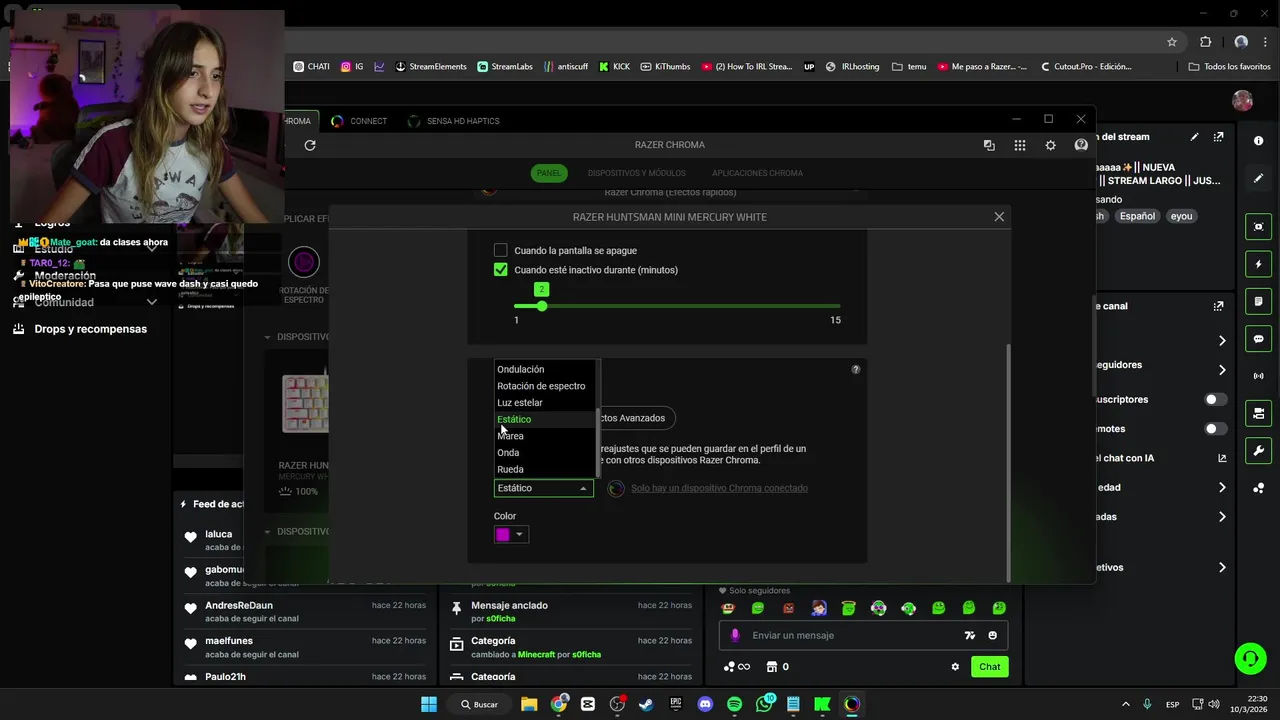Open effect help question mark icon
Screen dimensions: 1280x720
point(855,369)
